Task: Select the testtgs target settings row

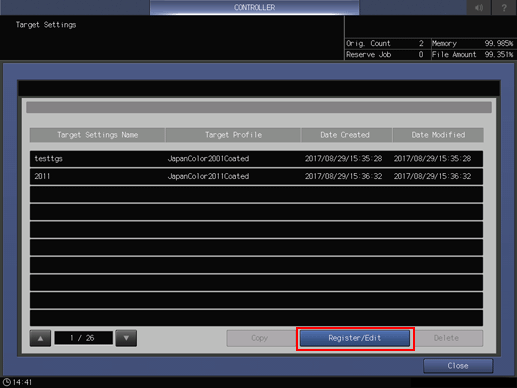Action: [256, 159]
